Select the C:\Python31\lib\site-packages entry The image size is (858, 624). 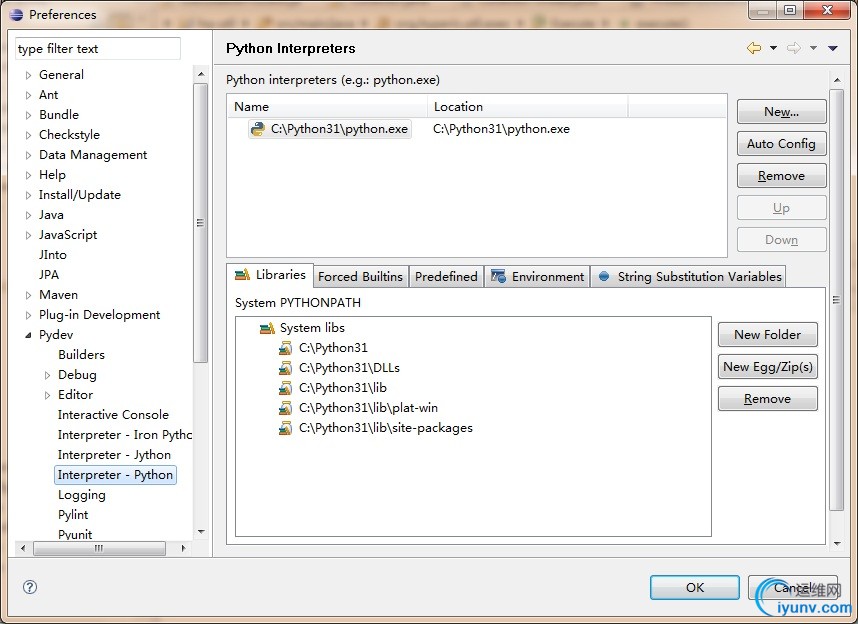click(386, 428)
